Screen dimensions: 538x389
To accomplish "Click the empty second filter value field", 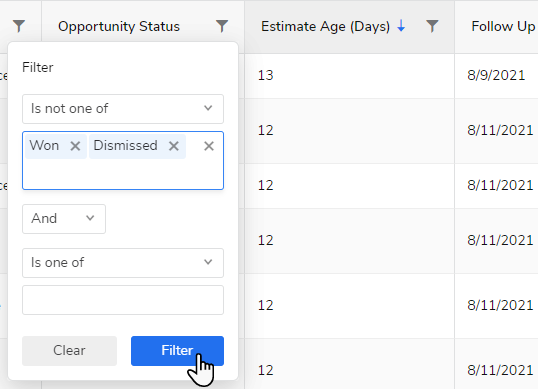I will 123,300.
